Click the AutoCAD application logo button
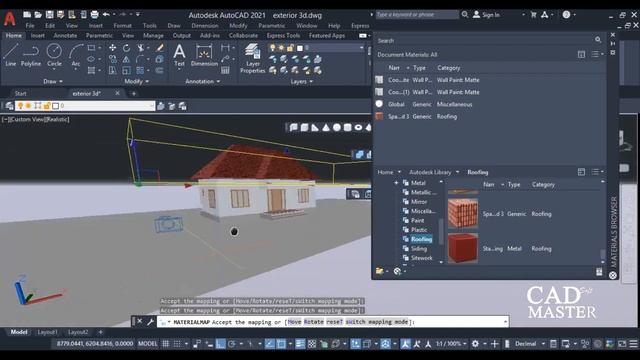 pyautogui.click(x=9, y=18)
